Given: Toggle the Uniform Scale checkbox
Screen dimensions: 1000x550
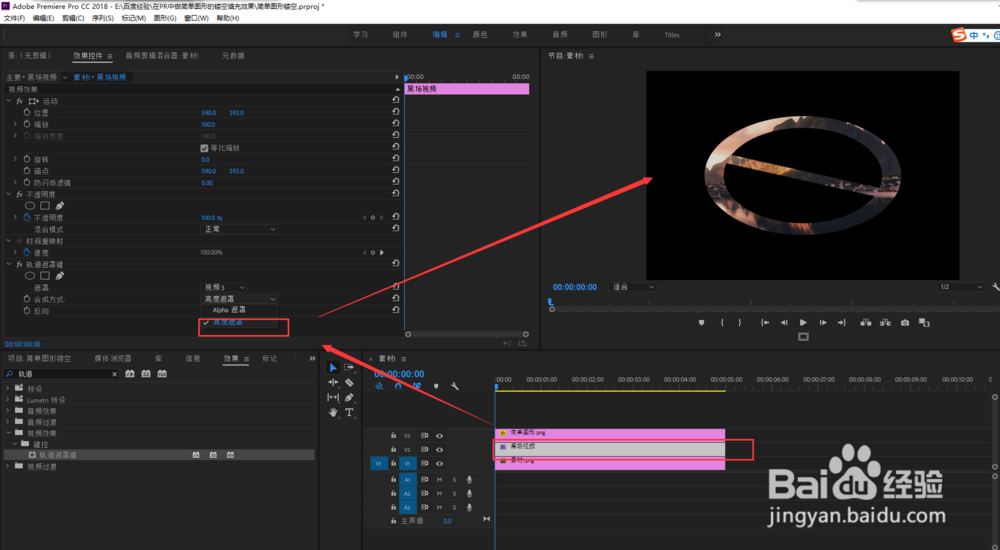Looking at the screenshot, I should point(204,148).
